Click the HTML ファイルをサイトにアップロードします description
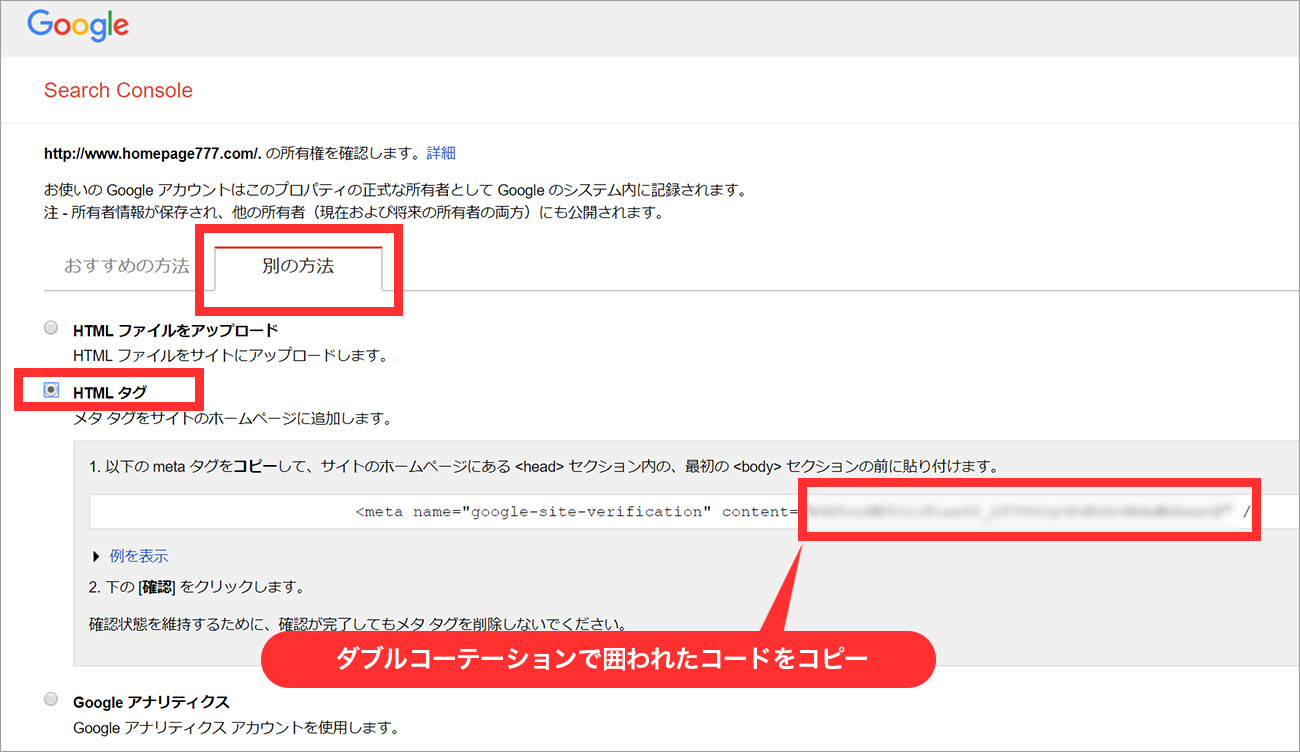 pyautogui.click(x=230, y=355)
